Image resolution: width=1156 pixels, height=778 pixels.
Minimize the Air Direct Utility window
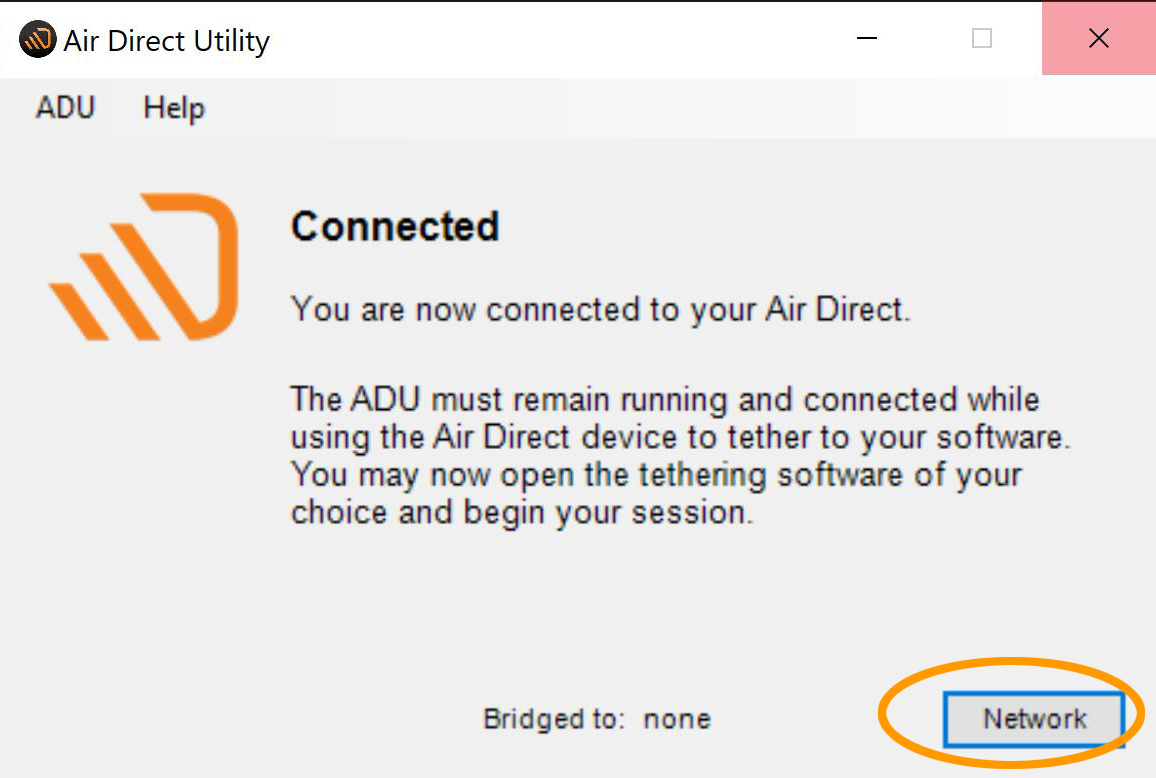click(865, 39)
